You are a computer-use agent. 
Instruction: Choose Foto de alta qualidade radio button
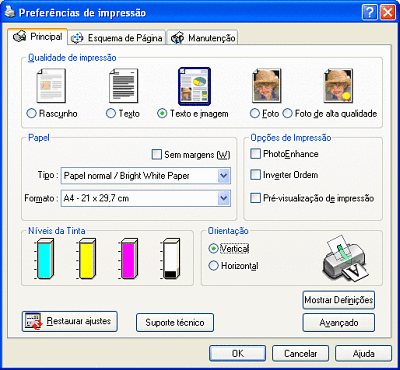(x=288, y=114)
